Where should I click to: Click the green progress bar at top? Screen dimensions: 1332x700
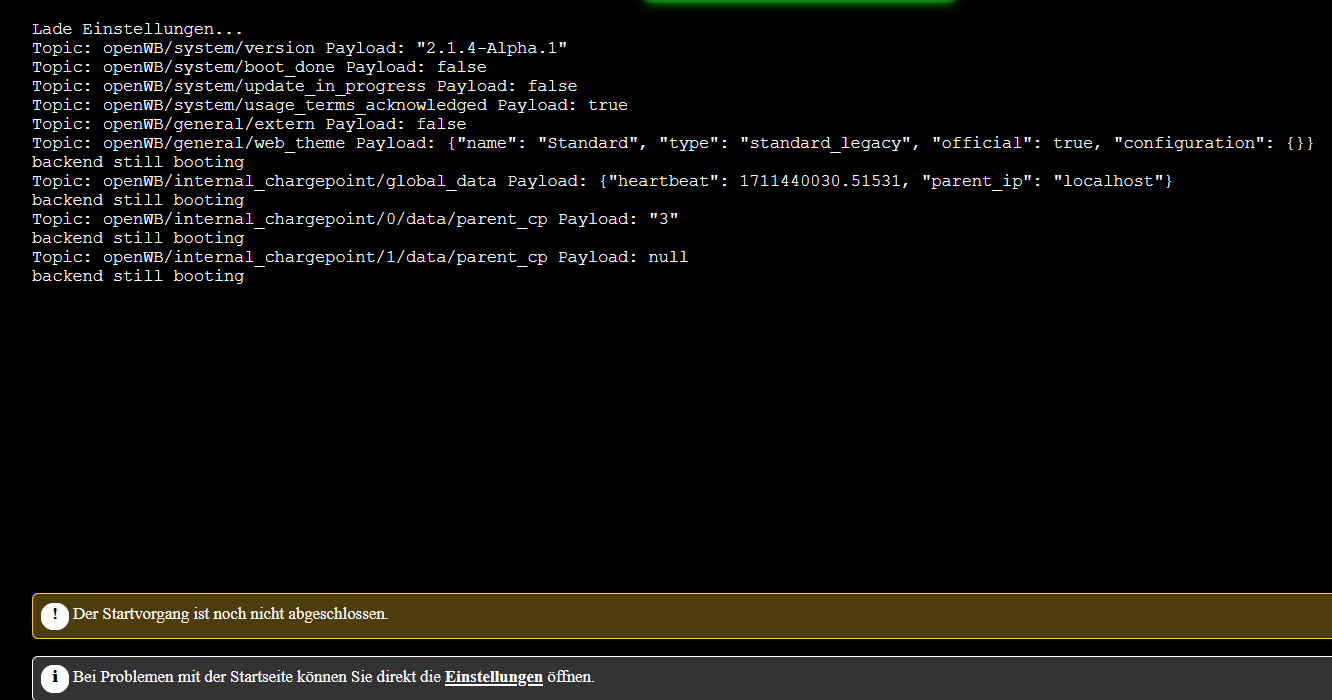tap(800, 2)
